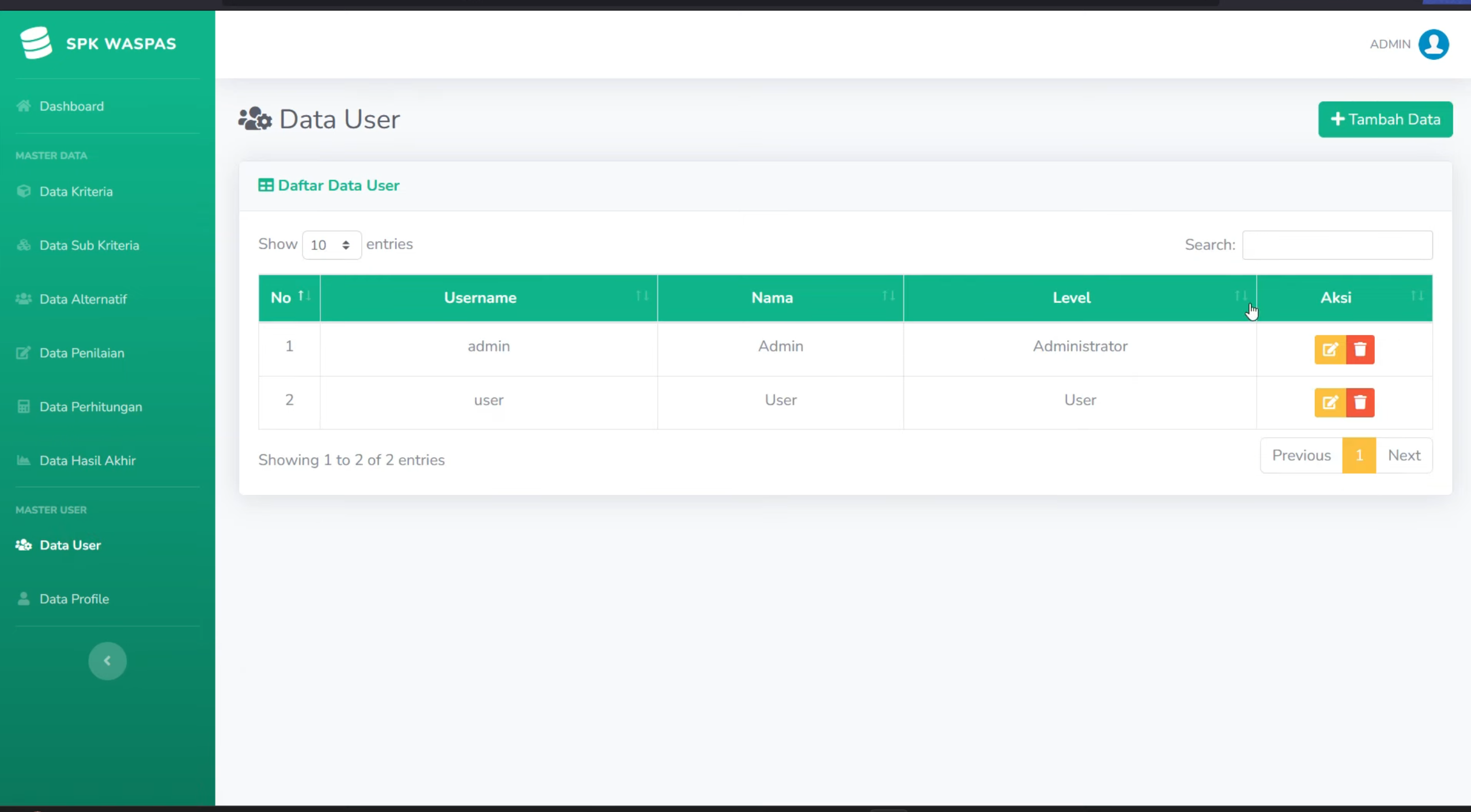1471x812 pixels.
Task: Click the Tambah Data button
Action: [1385, 119]
